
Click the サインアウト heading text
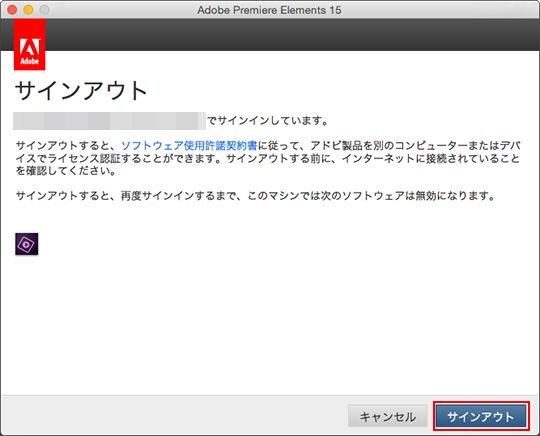(x=81, y=91)
